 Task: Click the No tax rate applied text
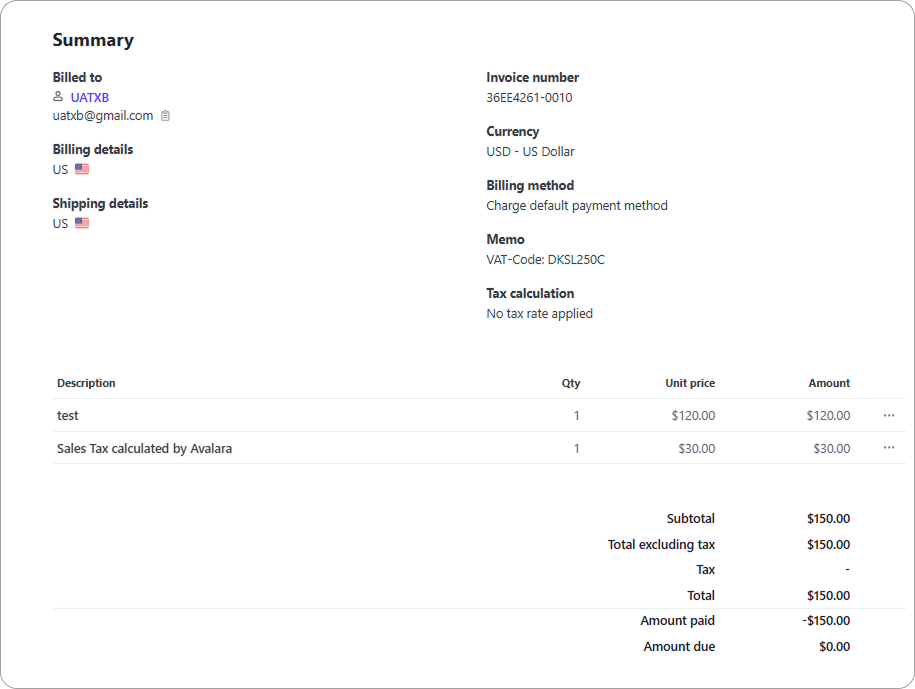click(539, 314)
